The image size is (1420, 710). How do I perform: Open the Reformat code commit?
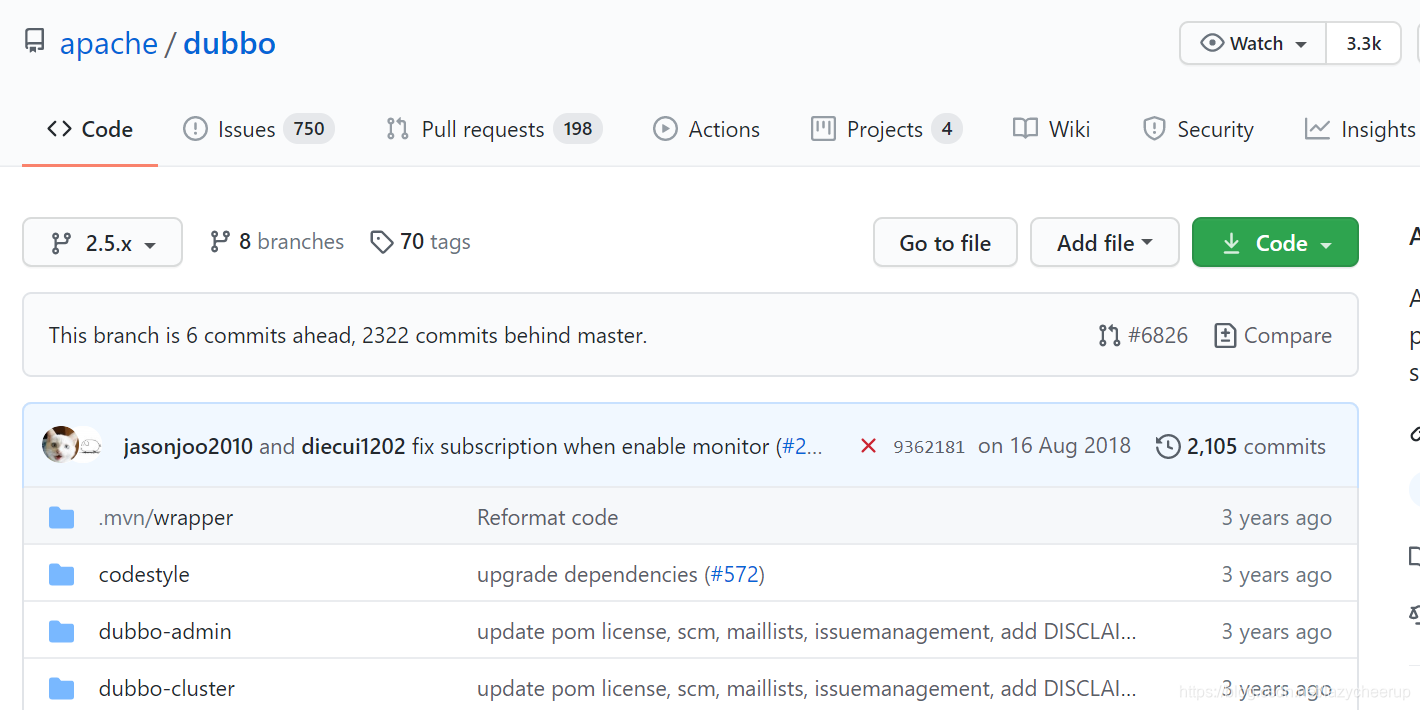(548, 518)
